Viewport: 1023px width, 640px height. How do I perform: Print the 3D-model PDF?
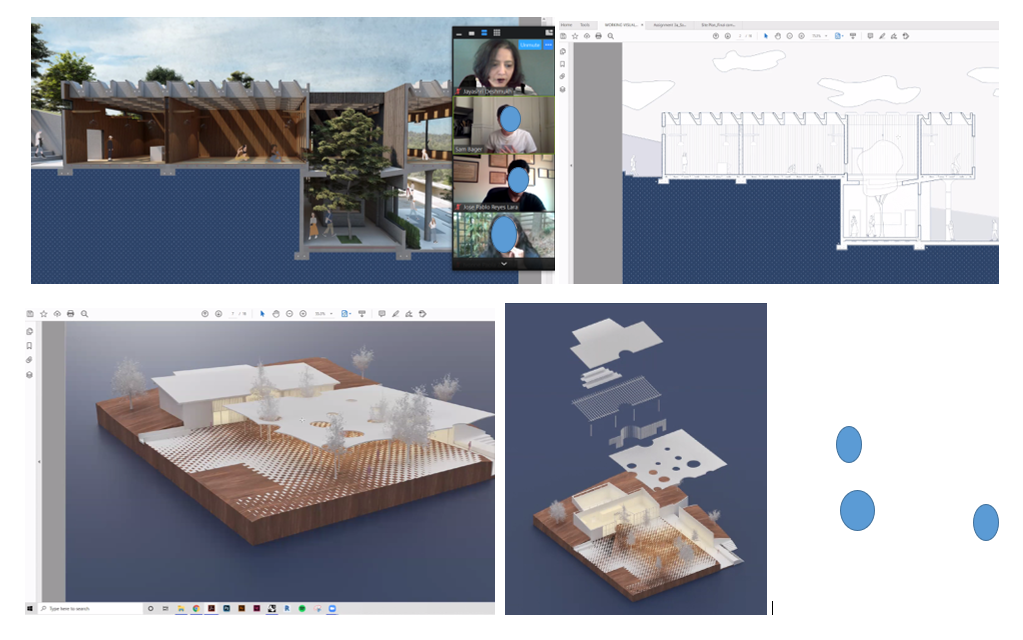[70, 314]
